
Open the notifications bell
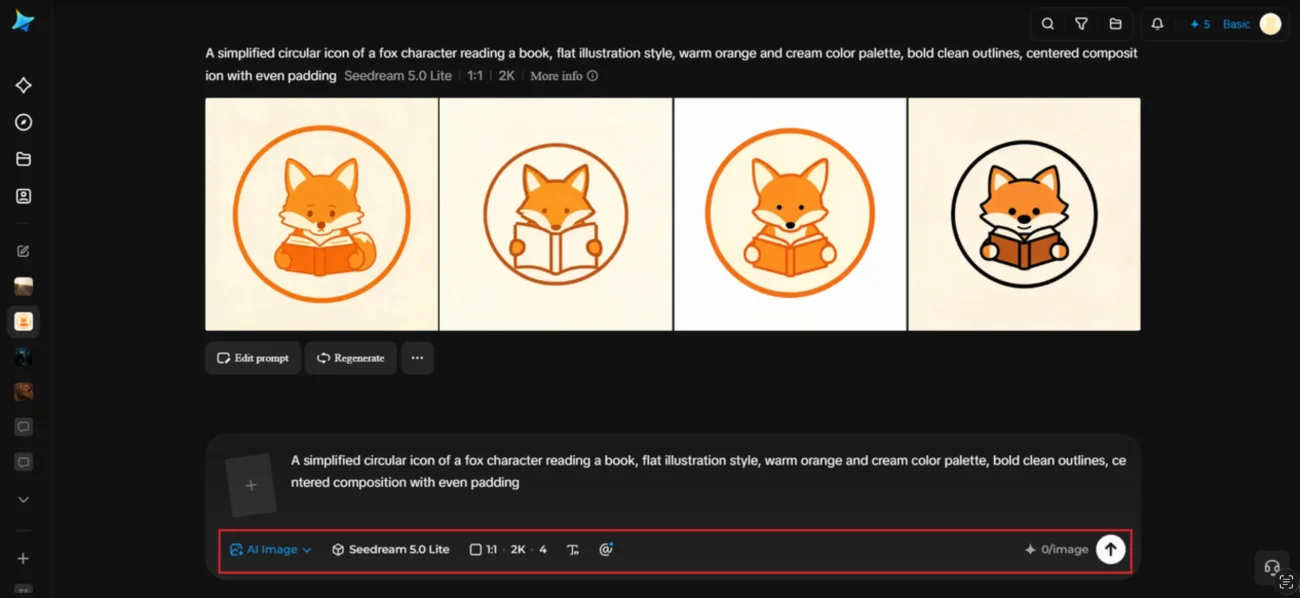(1157, 24)
